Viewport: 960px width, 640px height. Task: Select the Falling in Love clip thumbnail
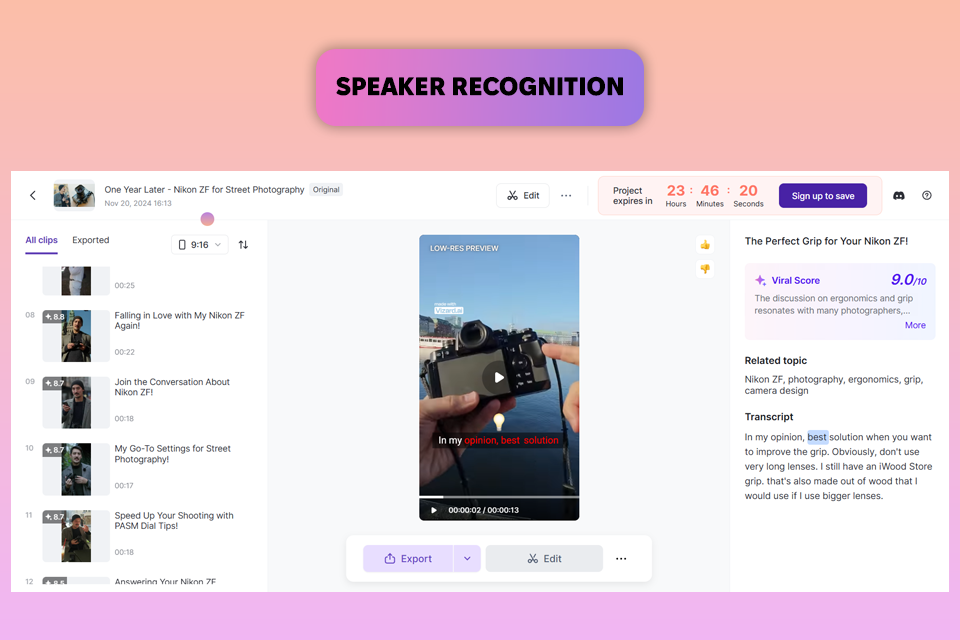pos(76,336)
